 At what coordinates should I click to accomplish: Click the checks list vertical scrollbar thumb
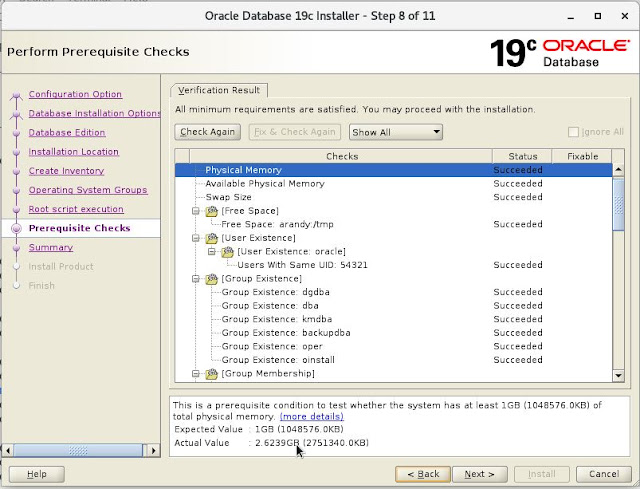[618, 204]
